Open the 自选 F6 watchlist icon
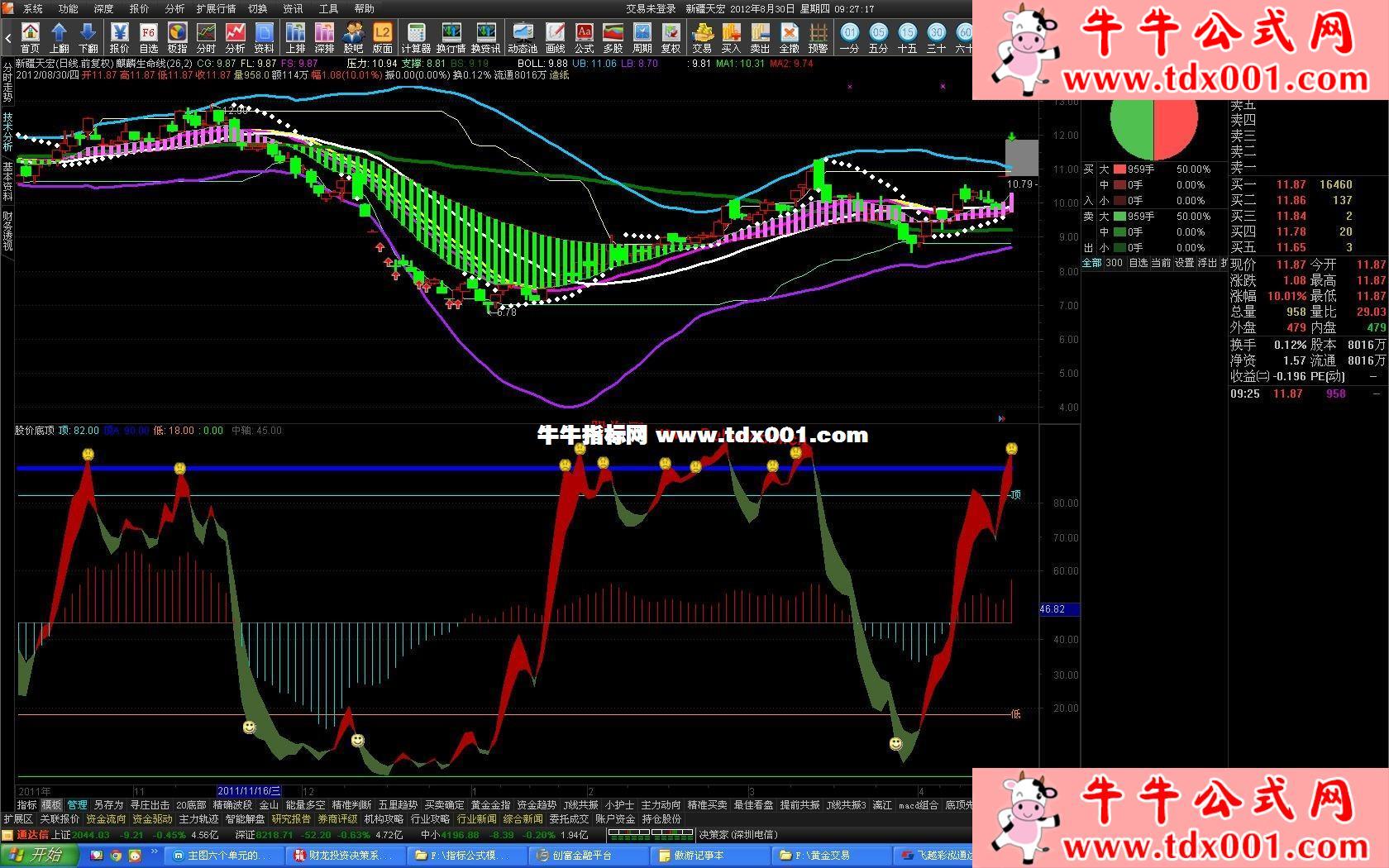The height and width of the screenshot is (868, 1389). click(x=148, y=38)
